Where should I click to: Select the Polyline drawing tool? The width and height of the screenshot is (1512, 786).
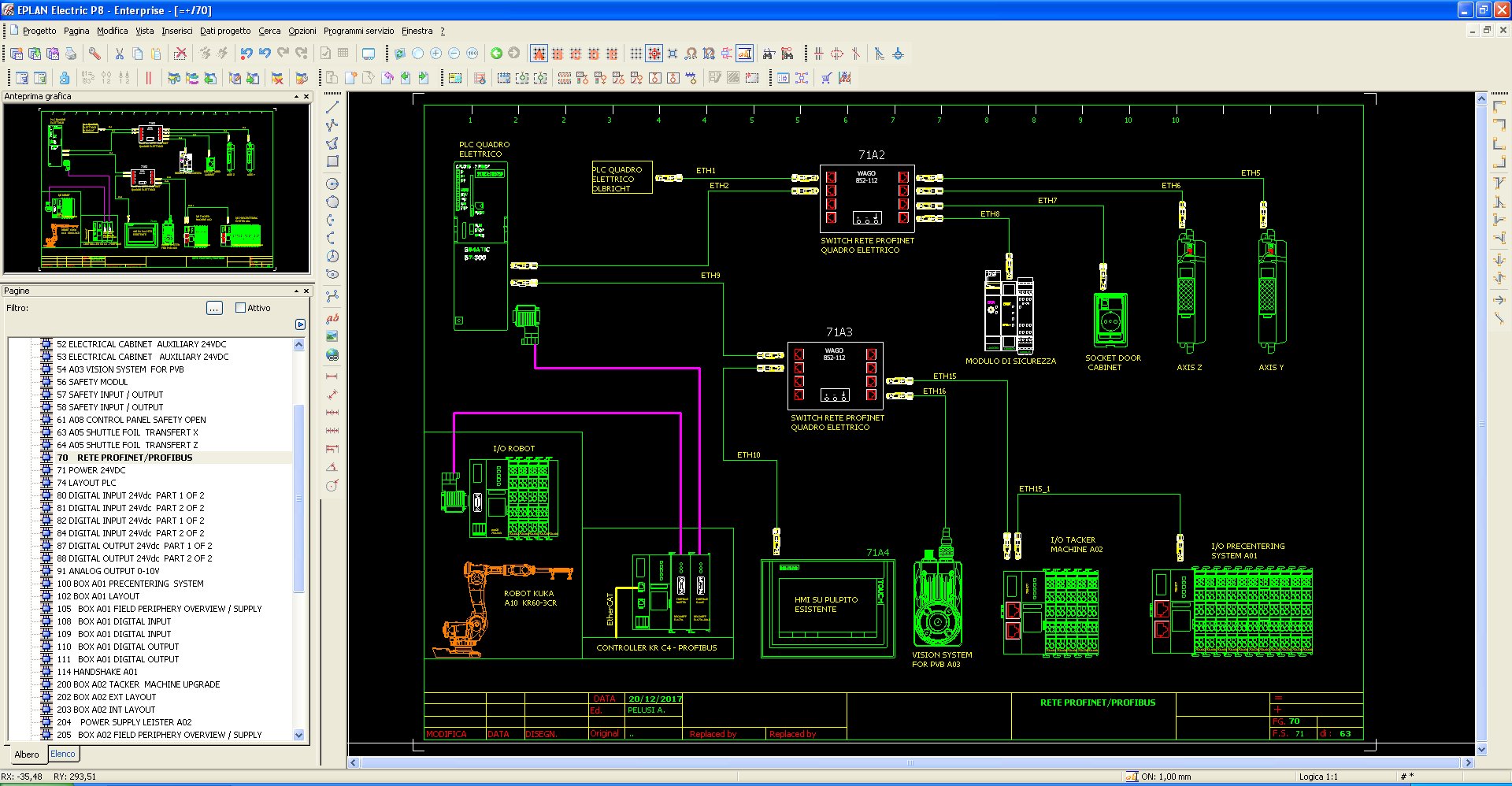[332, 125]
